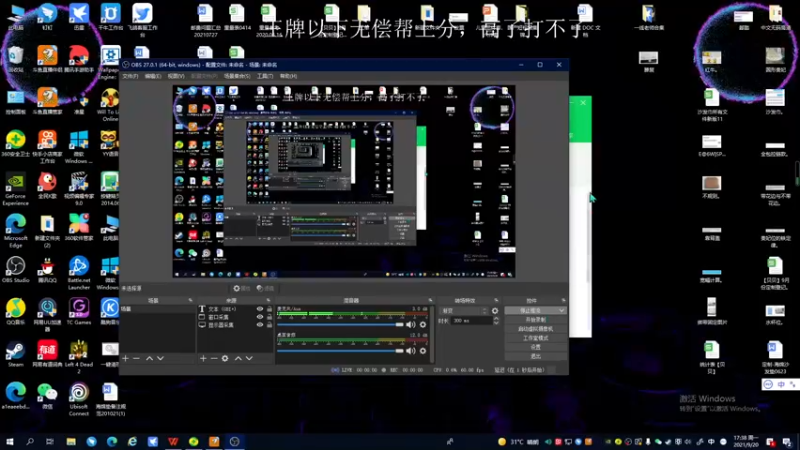This screenshot has height=450, width=800.
Task: Move the selected source up
Action: (x=238, y=359)
